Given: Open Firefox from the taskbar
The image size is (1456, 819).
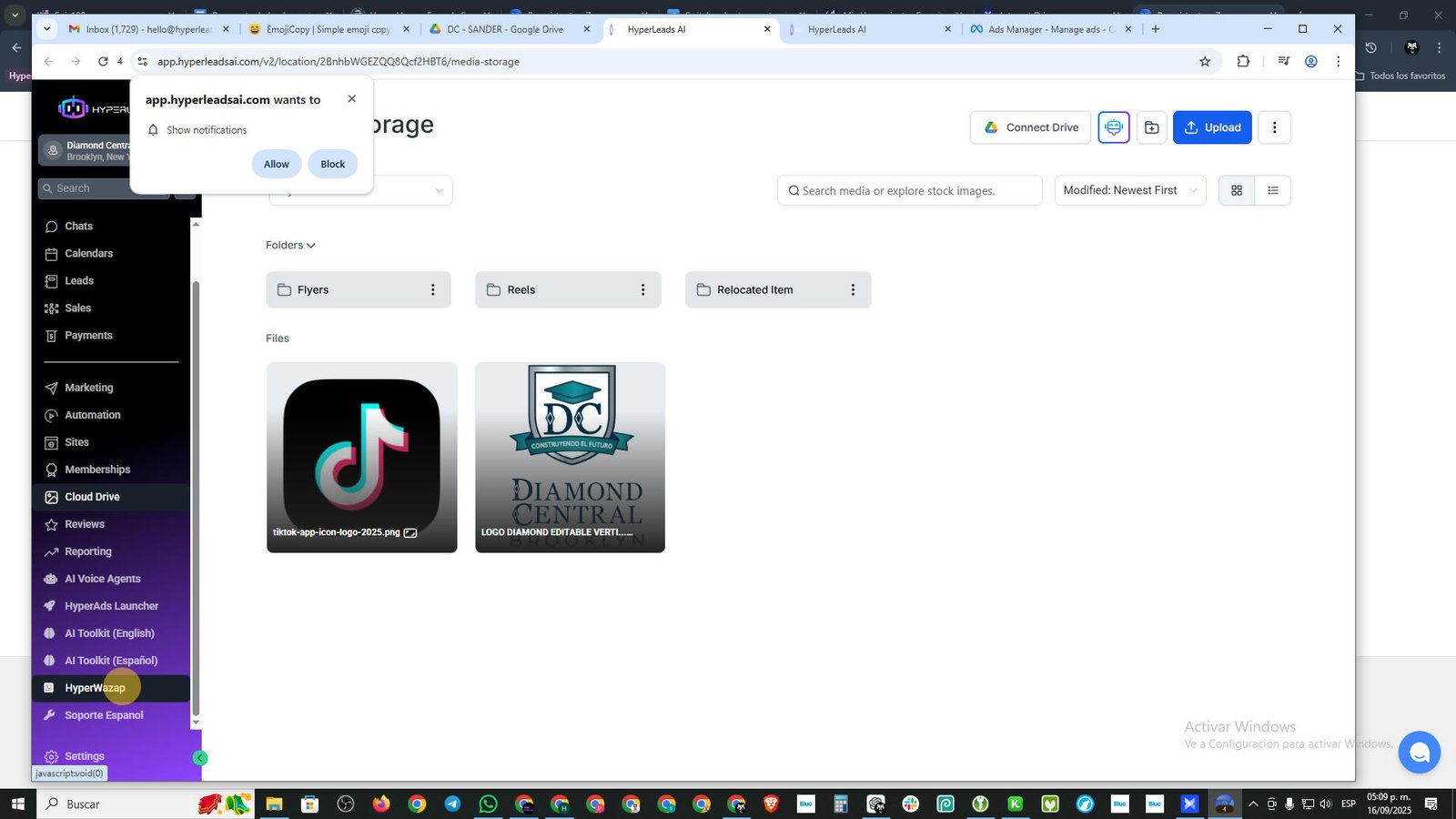Looking at the screenshot, I should [381, 804].
